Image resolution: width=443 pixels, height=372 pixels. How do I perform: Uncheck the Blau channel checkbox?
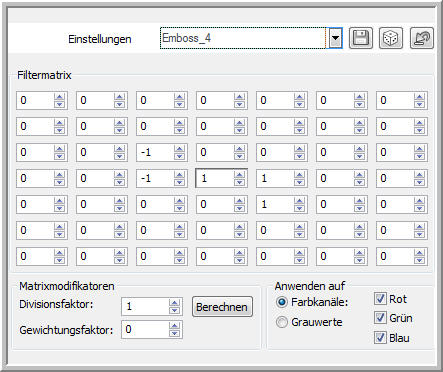coord(380,337)
